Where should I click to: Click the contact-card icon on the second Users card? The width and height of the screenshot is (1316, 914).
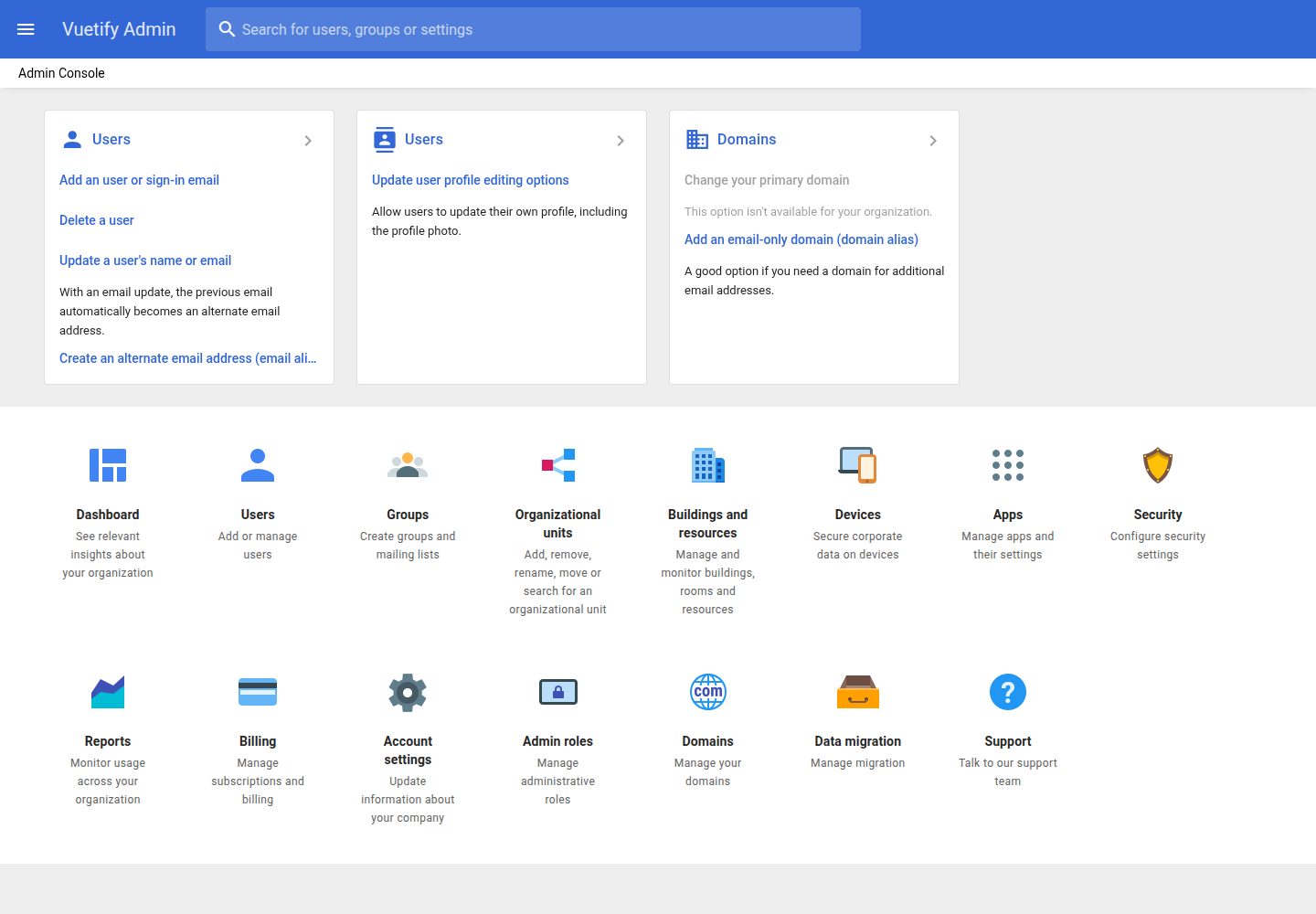[385, 140]
